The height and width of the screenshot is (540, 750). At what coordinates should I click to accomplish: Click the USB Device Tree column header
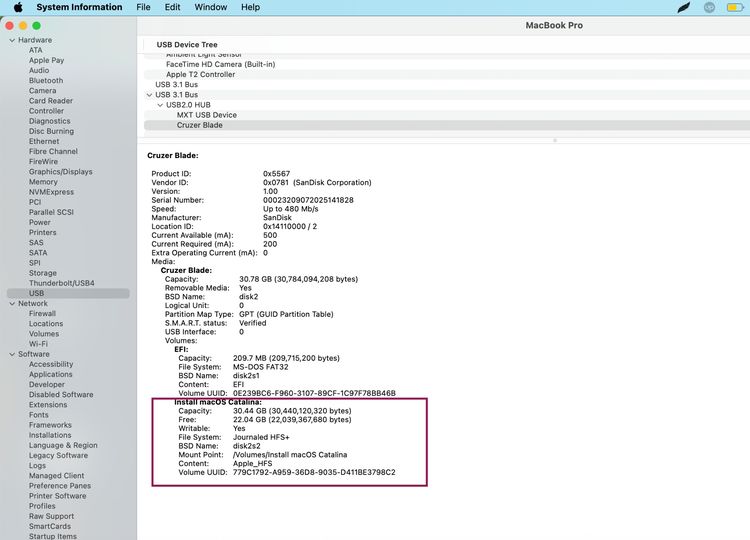[187, 44]
